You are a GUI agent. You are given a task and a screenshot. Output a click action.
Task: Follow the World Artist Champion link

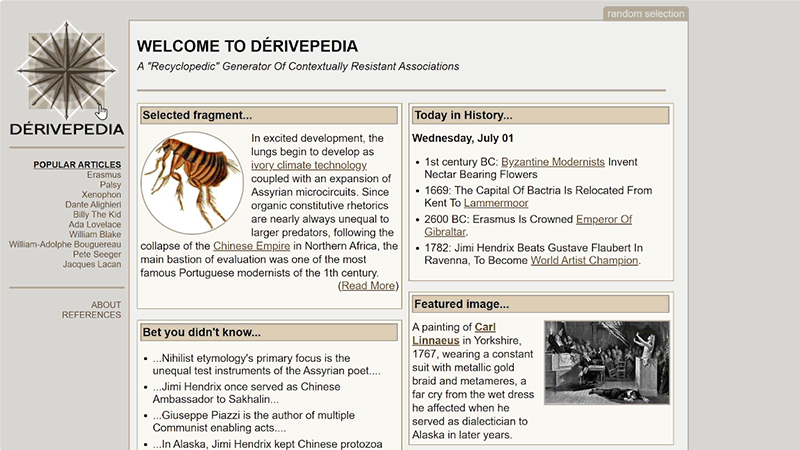584,260
